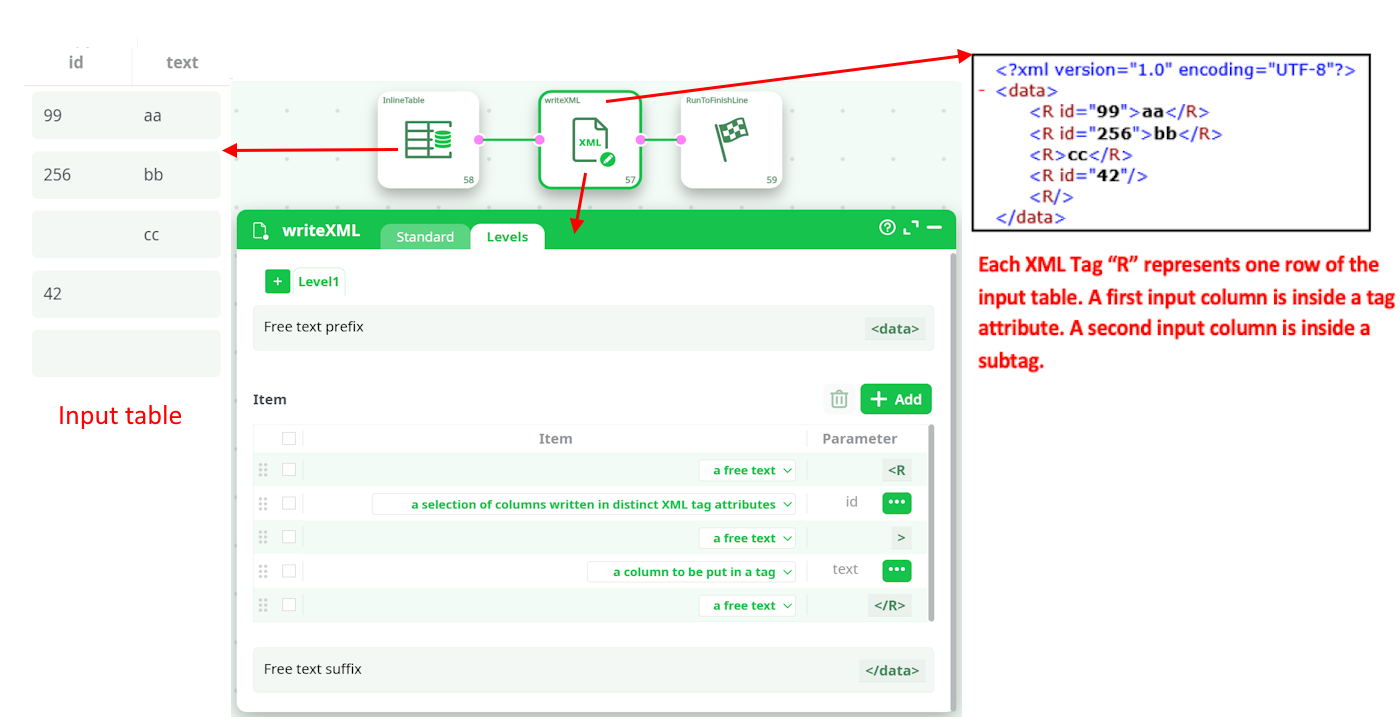The height and width of the screenshot is (728, 1400).
Task: Click the green plus icon next to Level1
Action: click(277, 282)
